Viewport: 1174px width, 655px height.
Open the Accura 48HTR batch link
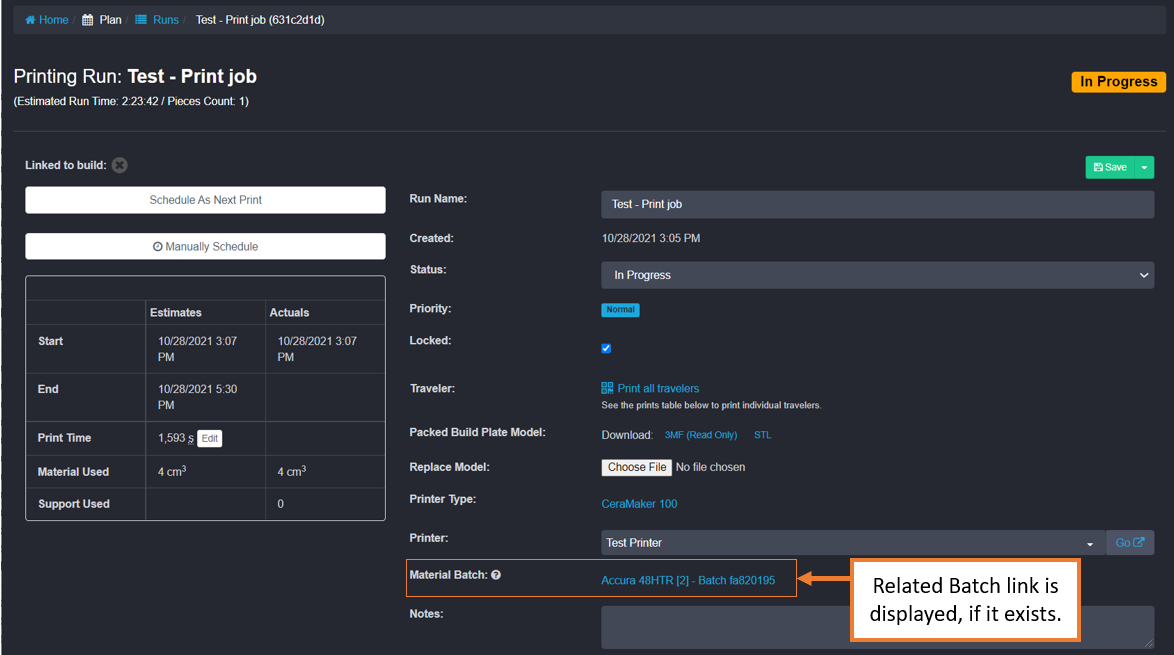pos(687,580)
